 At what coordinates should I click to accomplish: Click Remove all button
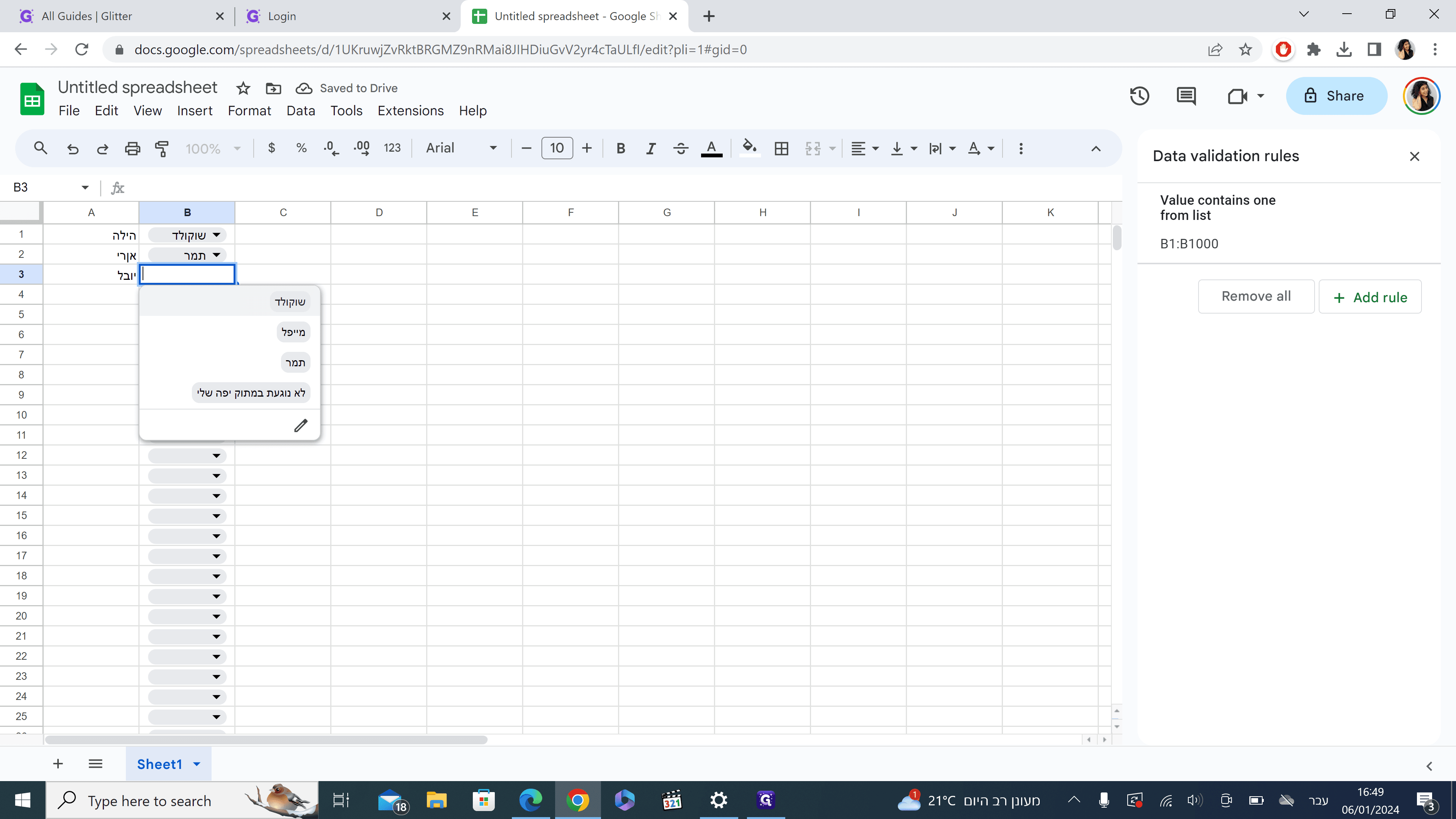1256,296
